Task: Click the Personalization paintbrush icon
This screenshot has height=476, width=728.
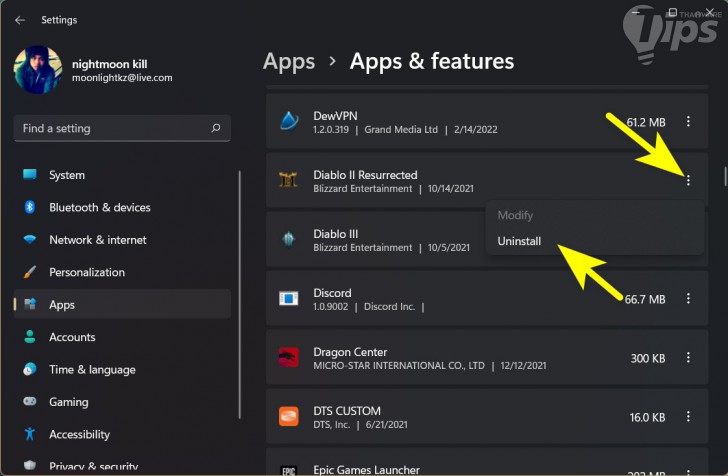Action: pyautogui.click(x=30, y=272)
